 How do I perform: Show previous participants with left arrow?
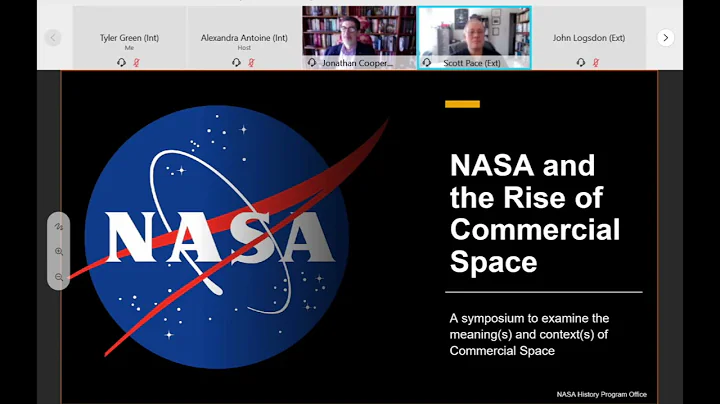(x=53, y=38)
